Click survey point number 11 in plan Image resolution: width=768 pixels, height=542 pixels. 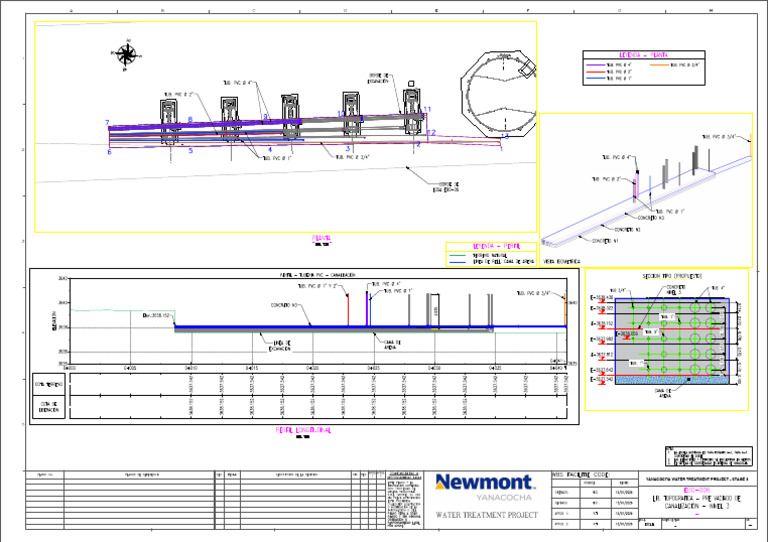click(427, 110)
